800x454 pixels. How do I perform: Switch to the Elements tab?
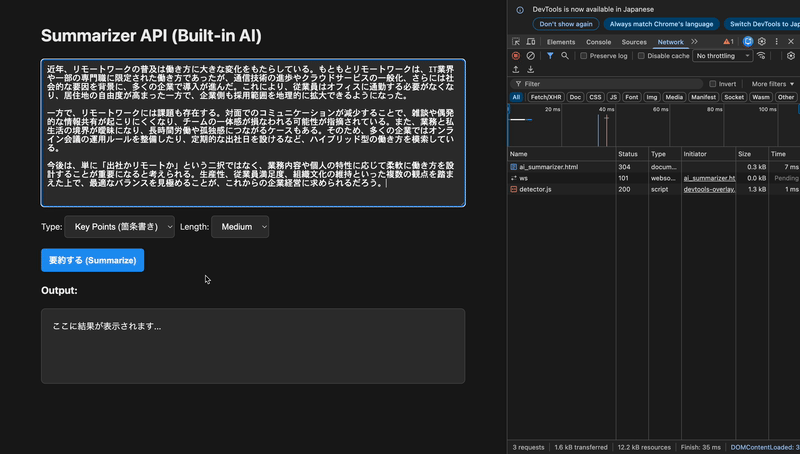click(561, 42)
